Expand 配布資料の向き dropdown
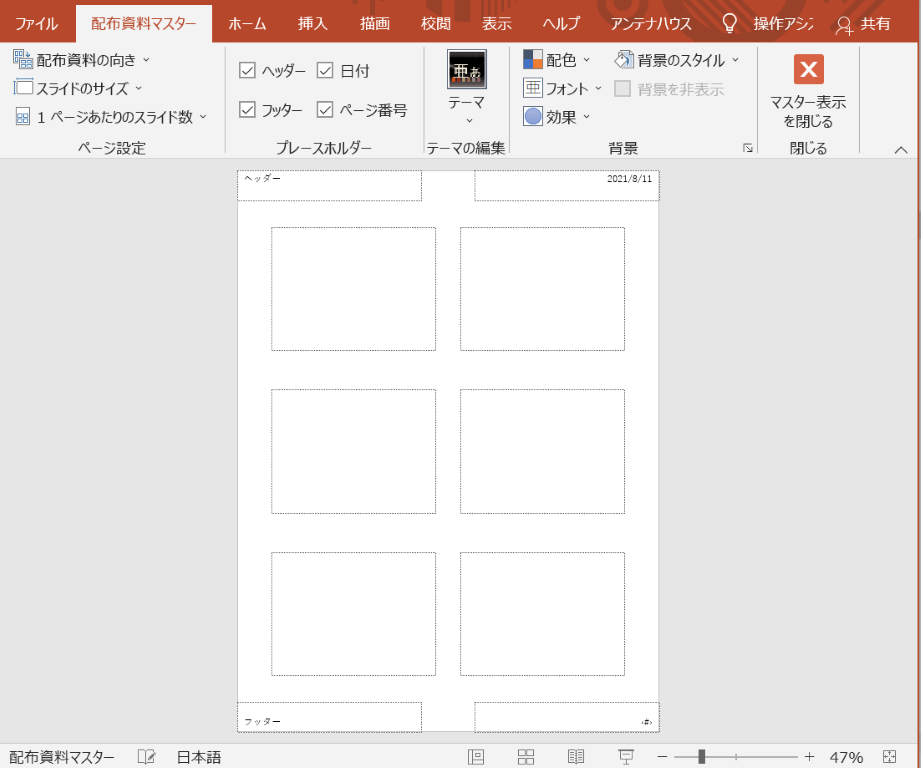921x768 pixels. point(82,60)
